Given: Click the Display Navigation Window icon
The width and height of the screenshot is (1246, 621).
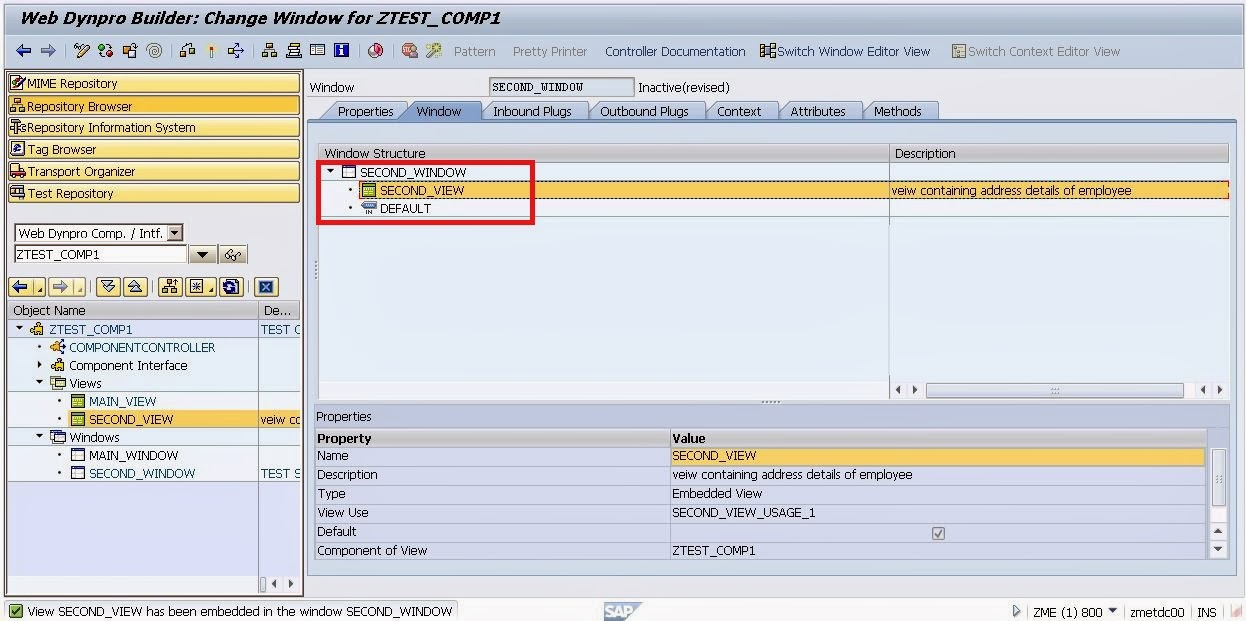Looking at the screenshot, I should tap(293, 51).
